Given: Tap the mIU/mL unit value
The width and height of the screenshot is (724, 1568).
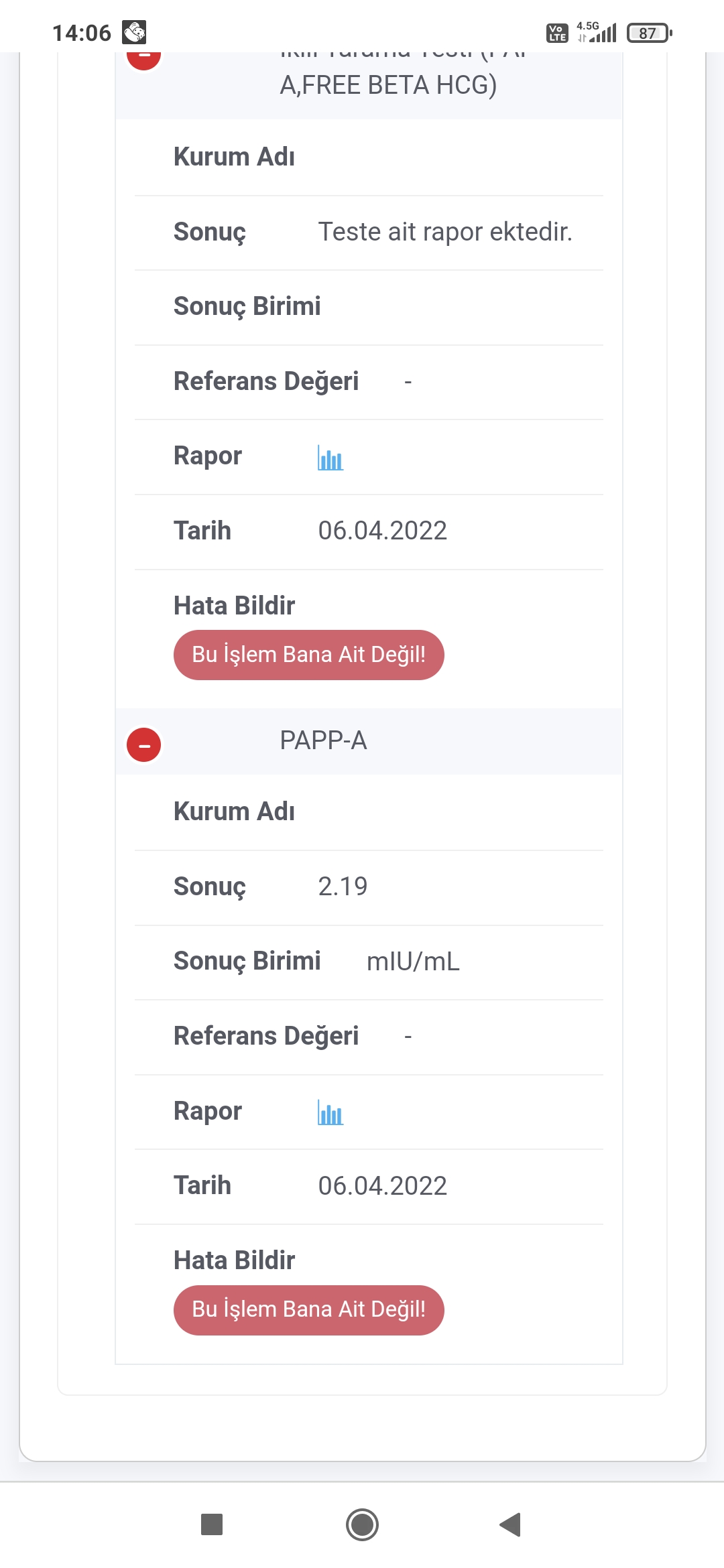Looking at the screenshot, I should [x=413, y=962].
